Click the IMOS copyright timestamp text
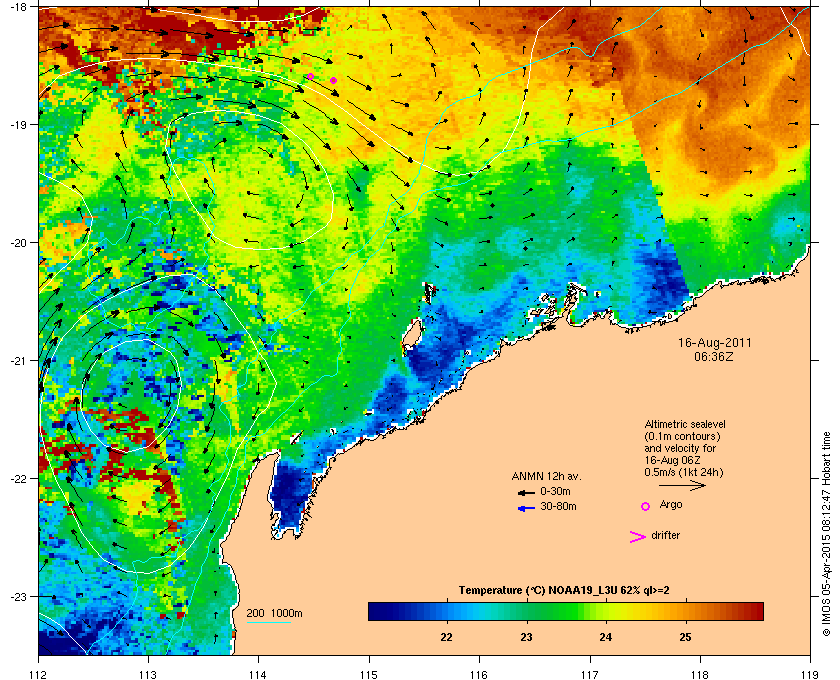Image resolution: width=840 pixels, height=680 pixels. (826, 534)
